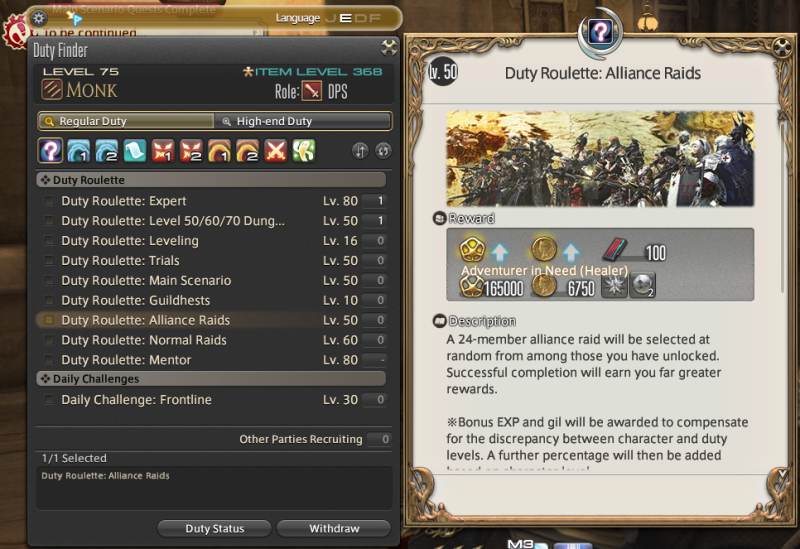800x549 pixels.
Task: Open the first Trials category icon
Action: pyautogui.click(x=163, y=151)
